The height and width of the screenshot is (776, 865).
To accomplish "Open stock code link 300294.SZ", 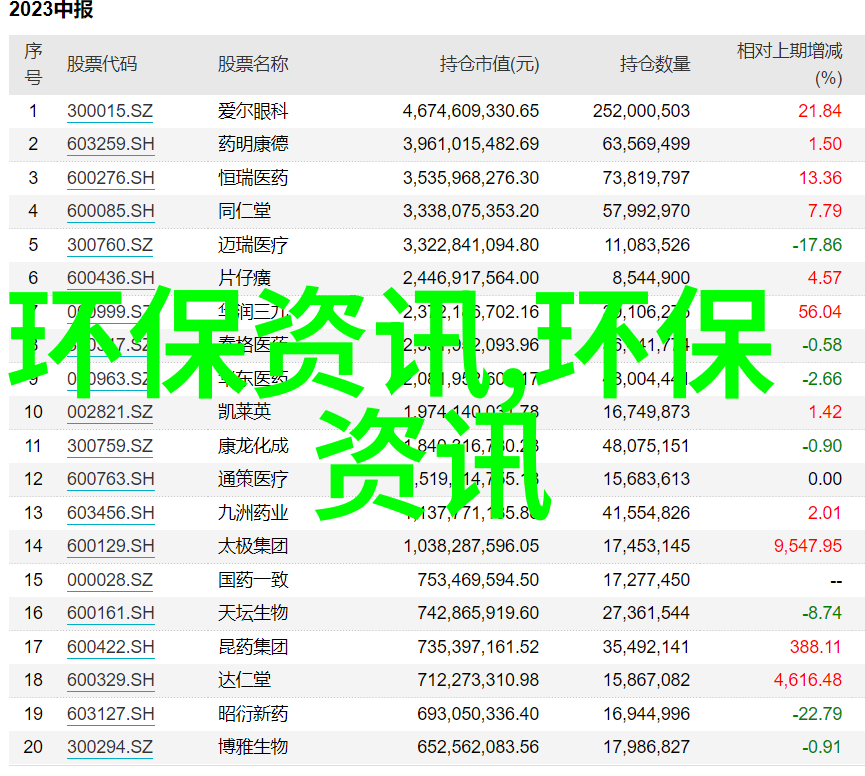I will coord(110,747).
